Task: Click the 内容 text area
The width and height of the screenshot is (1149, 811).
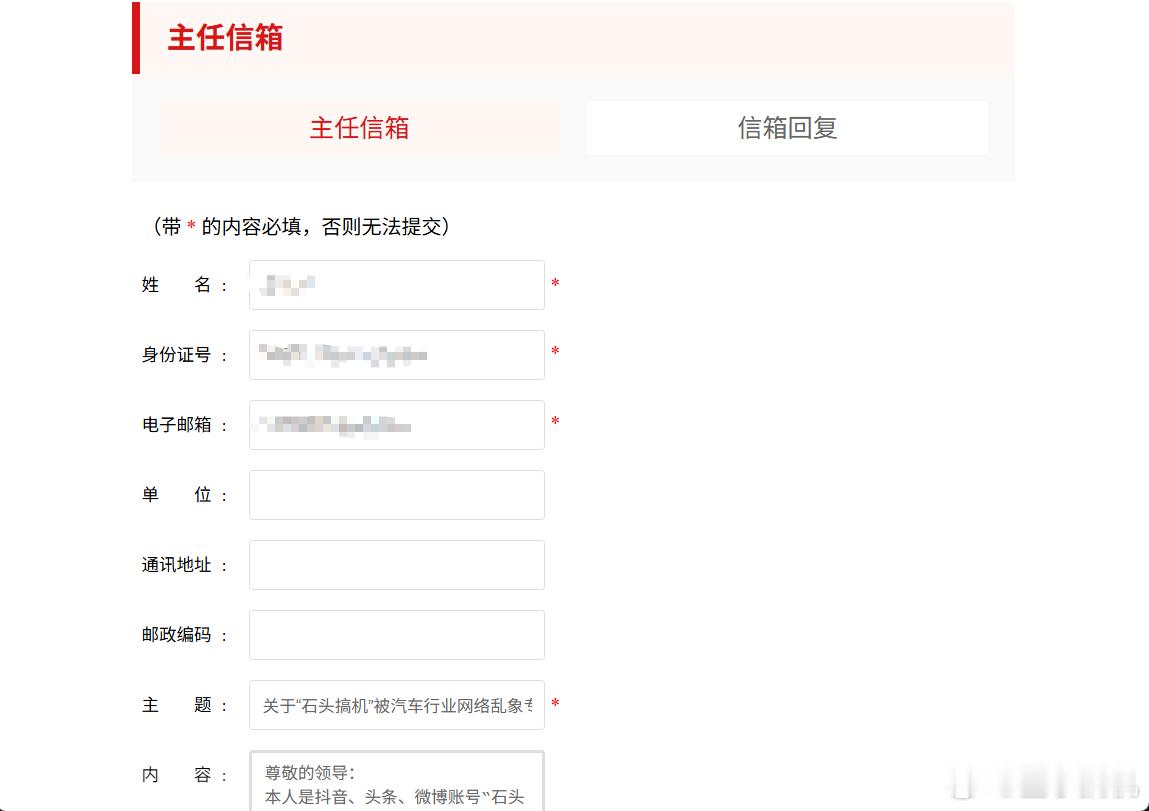Action: point(396,781)
